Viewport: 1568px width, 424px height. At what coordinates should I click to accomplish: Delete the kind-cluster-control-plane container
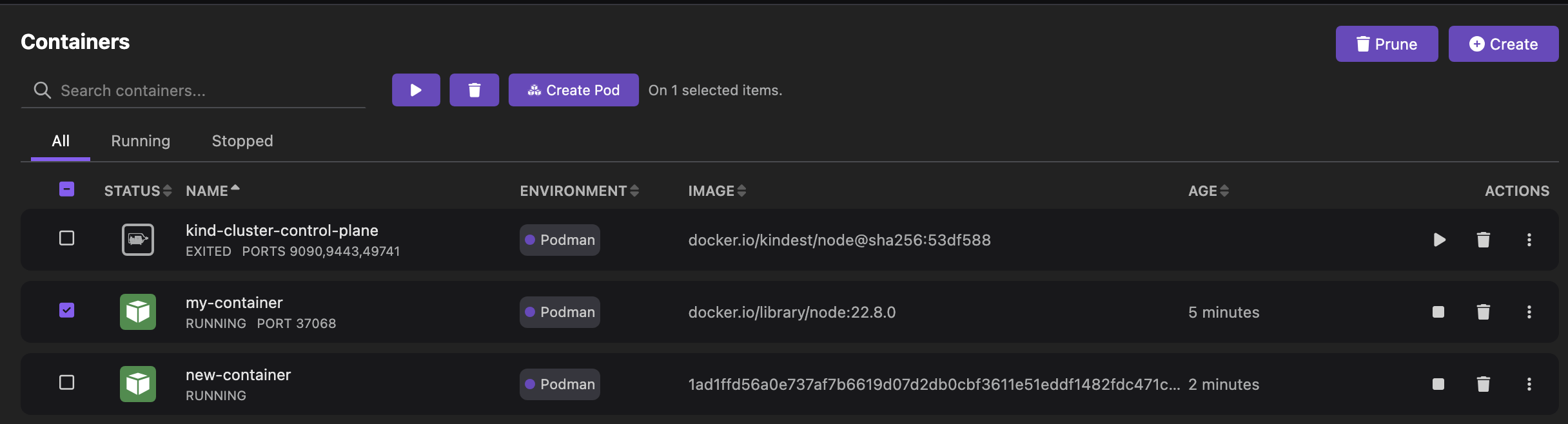pyautogui.click(x=1483, y=240)
